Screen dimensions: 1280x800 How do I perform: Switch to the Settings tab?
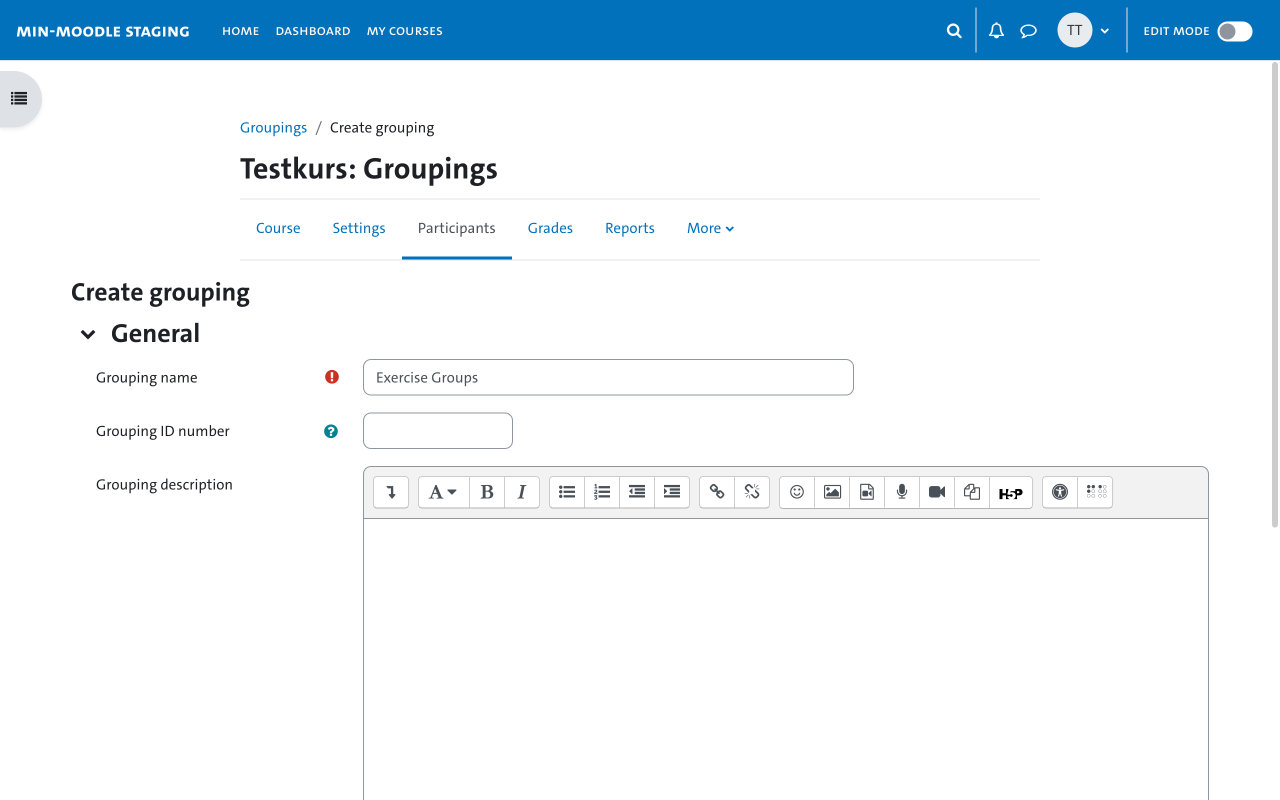[359, 228]
